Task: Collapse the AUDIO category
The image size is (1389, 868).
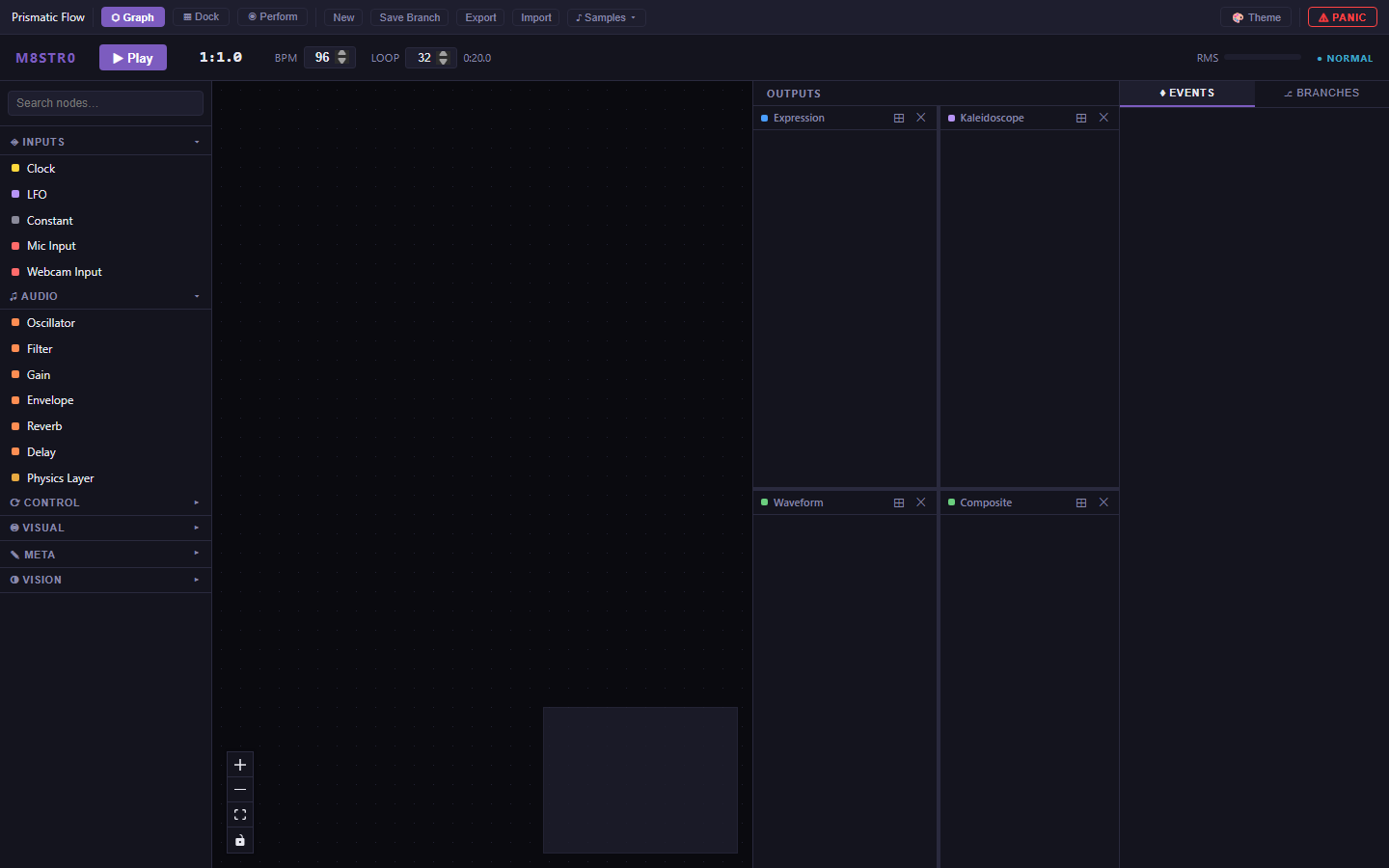Action: click(x=105, y=296)
